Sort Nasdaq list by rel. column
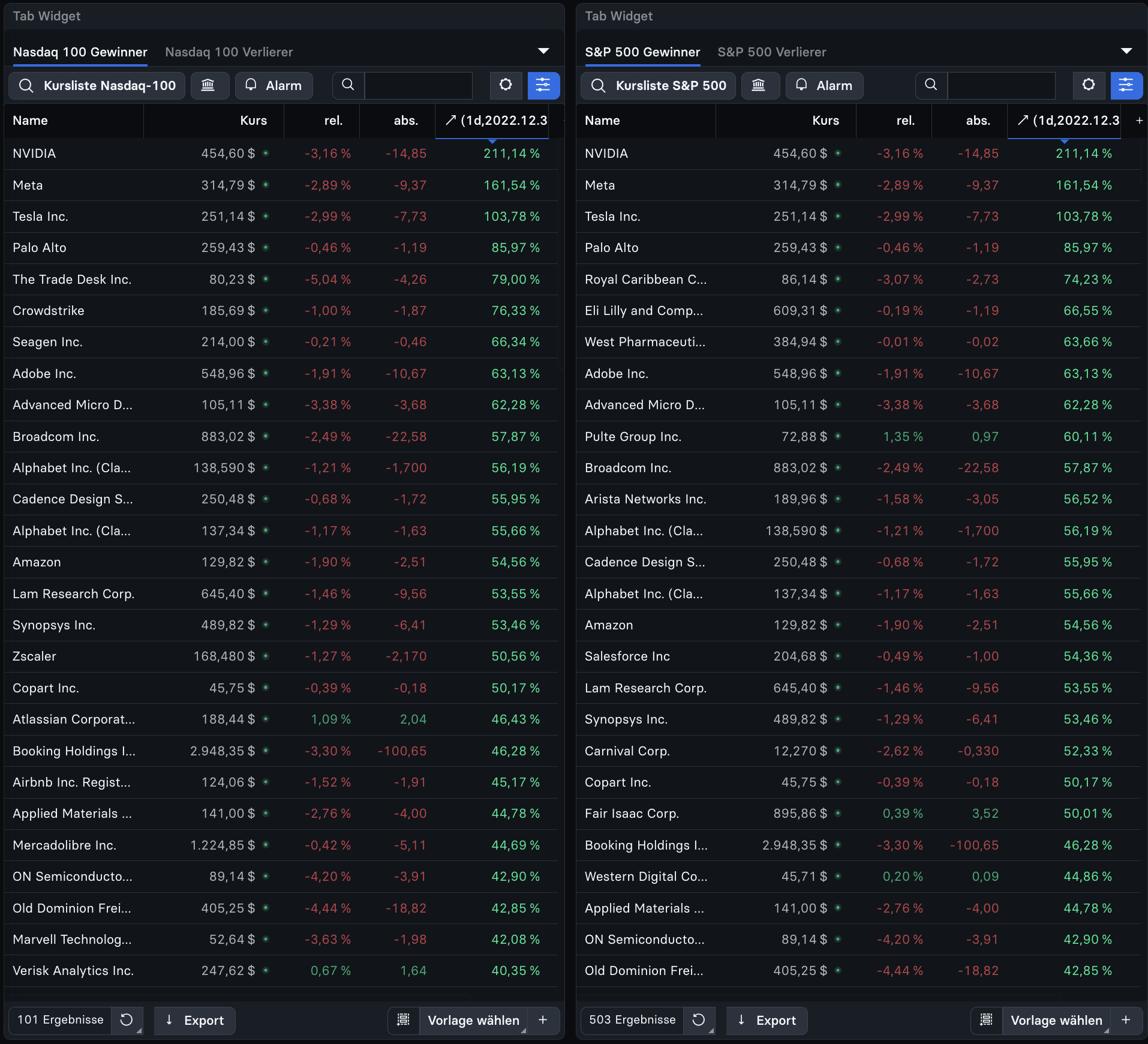Viewport: 1148px width, 1044px height. click(x=322, y=121)
